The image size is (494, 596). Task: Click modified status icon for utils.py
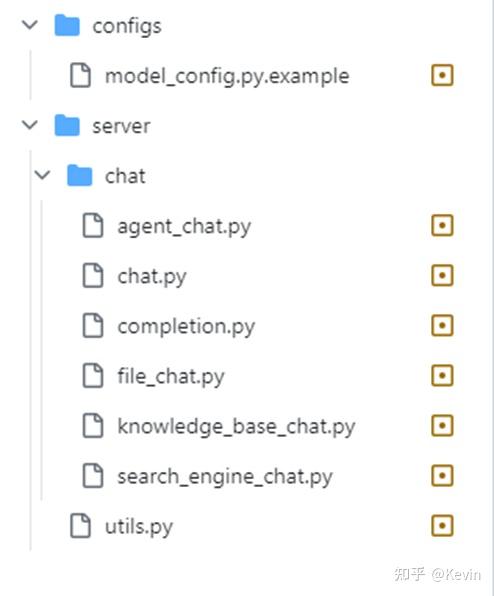[x=442, y=525]
